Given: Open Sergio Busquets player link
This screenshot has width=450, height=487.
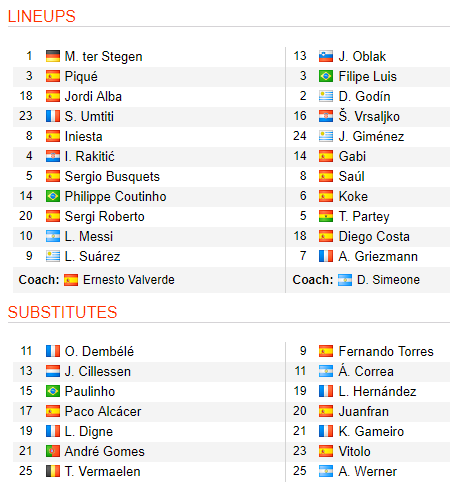Looking at the screenshot, I should tap(112, 176).
